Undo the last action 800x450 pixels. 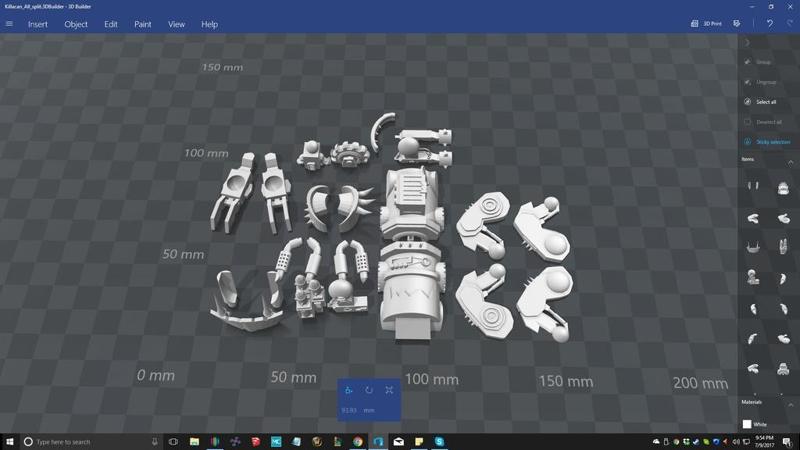click(x=769, y=23)
